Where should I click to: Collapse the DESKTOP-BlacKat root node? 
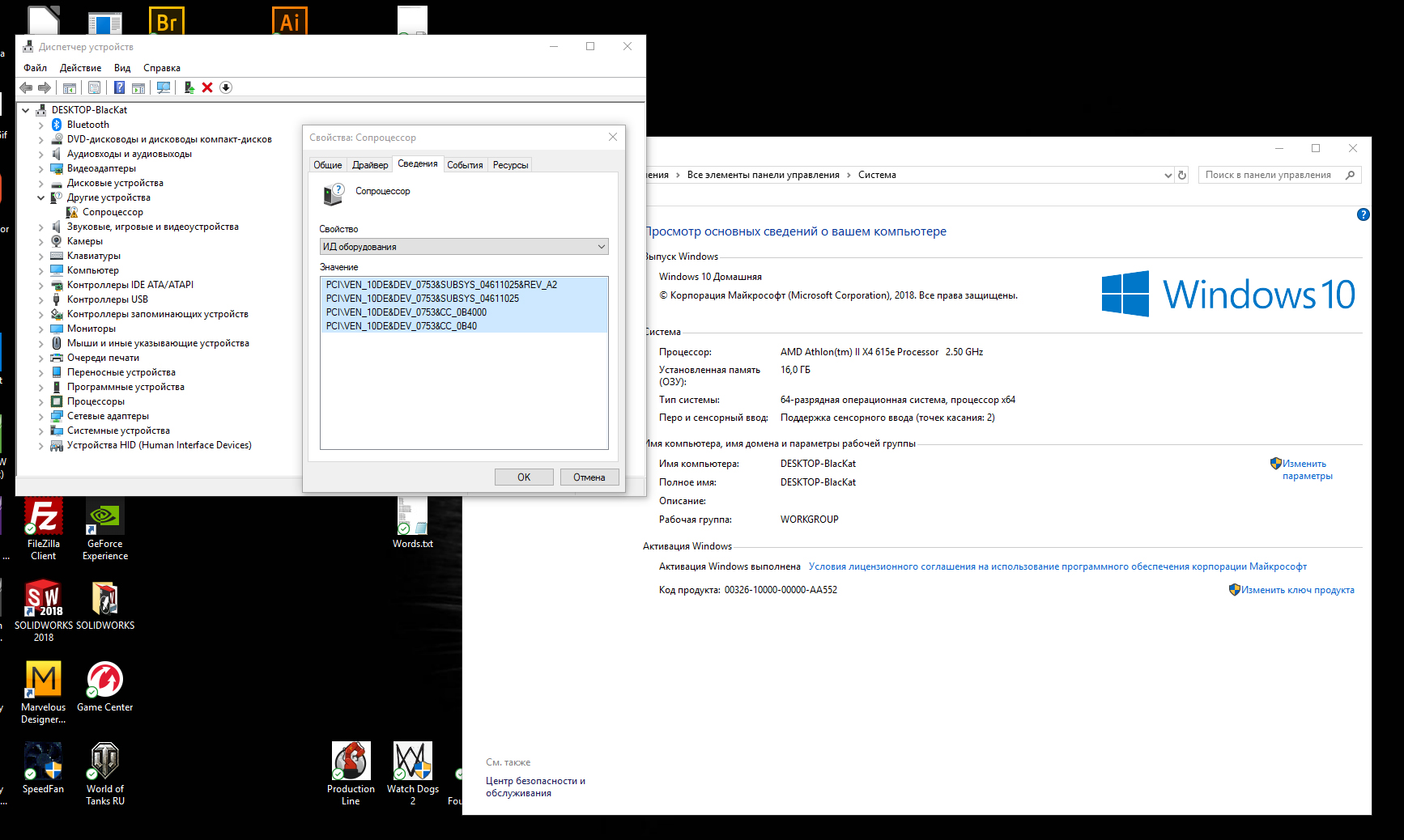pos(26,110)
